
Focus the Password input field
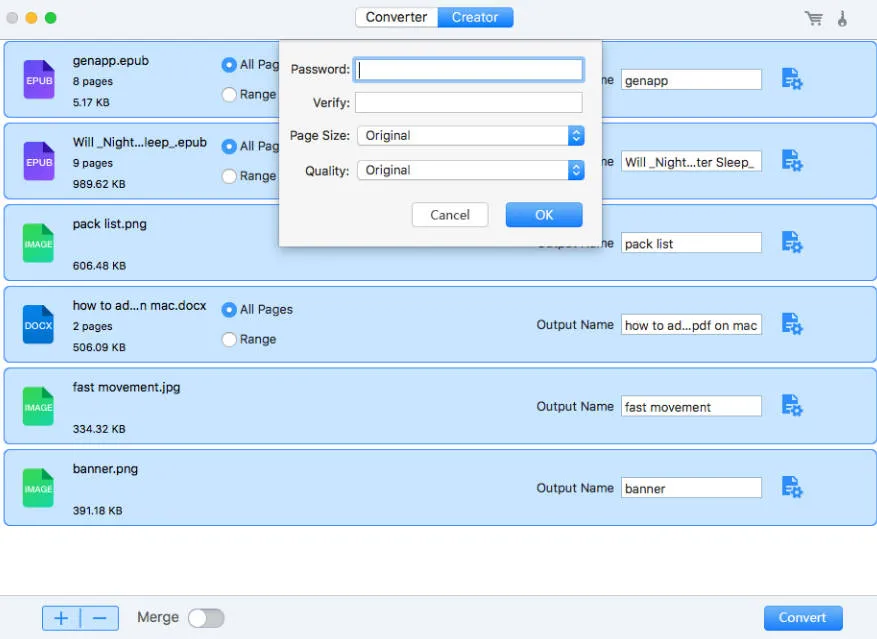(469, 69)
